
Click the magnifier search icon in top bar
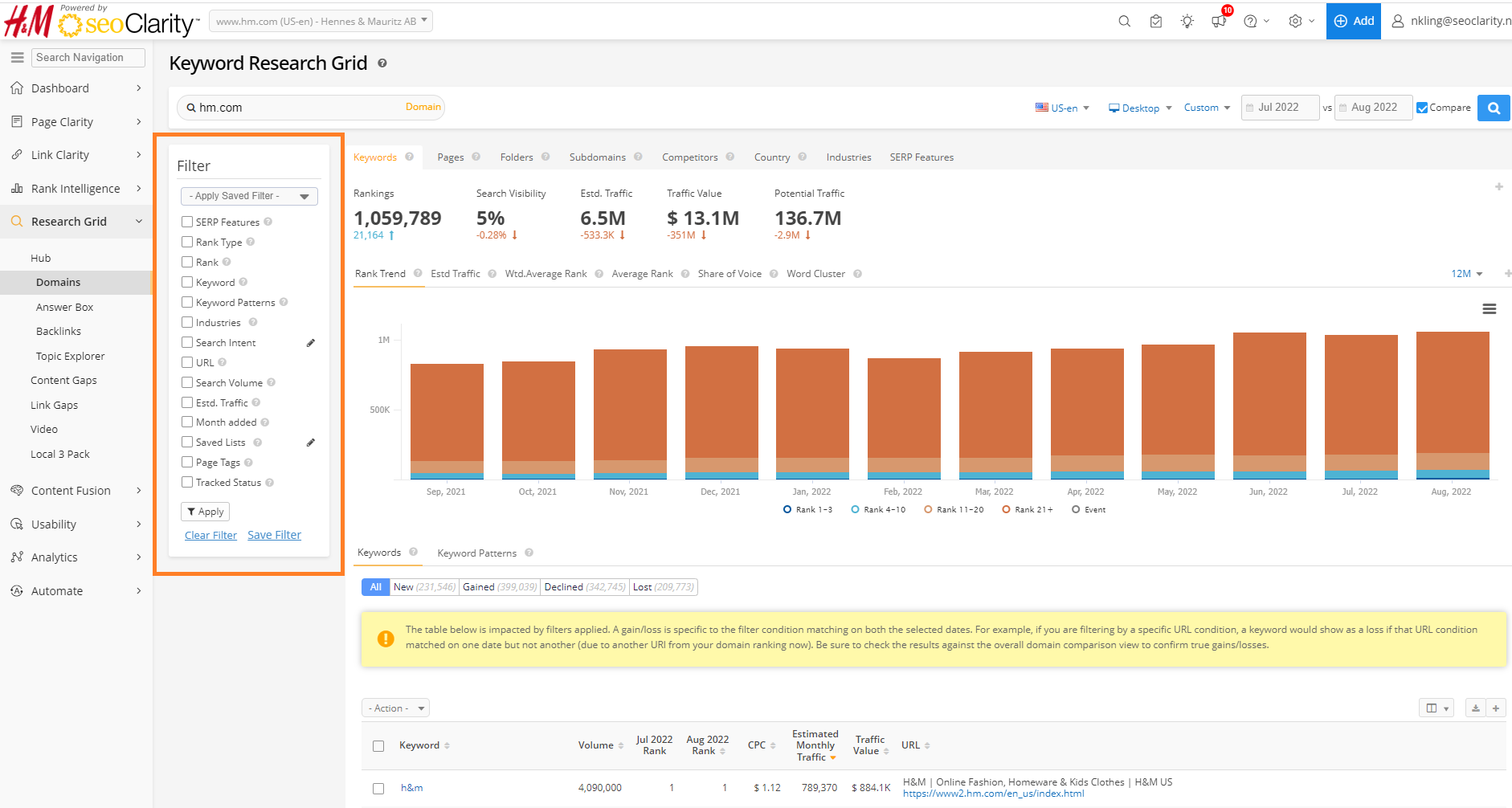coord(1124,22)
